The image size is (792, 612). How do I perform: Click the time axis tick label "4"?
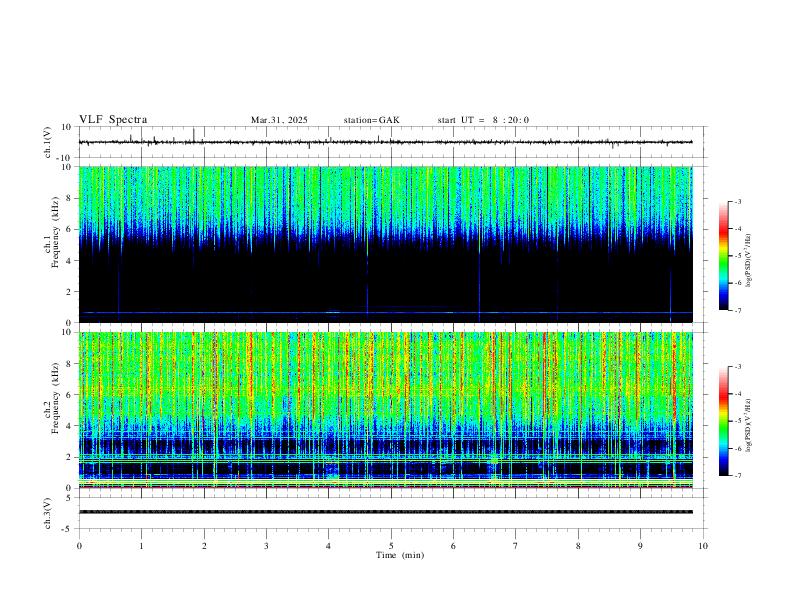(329, 546)
